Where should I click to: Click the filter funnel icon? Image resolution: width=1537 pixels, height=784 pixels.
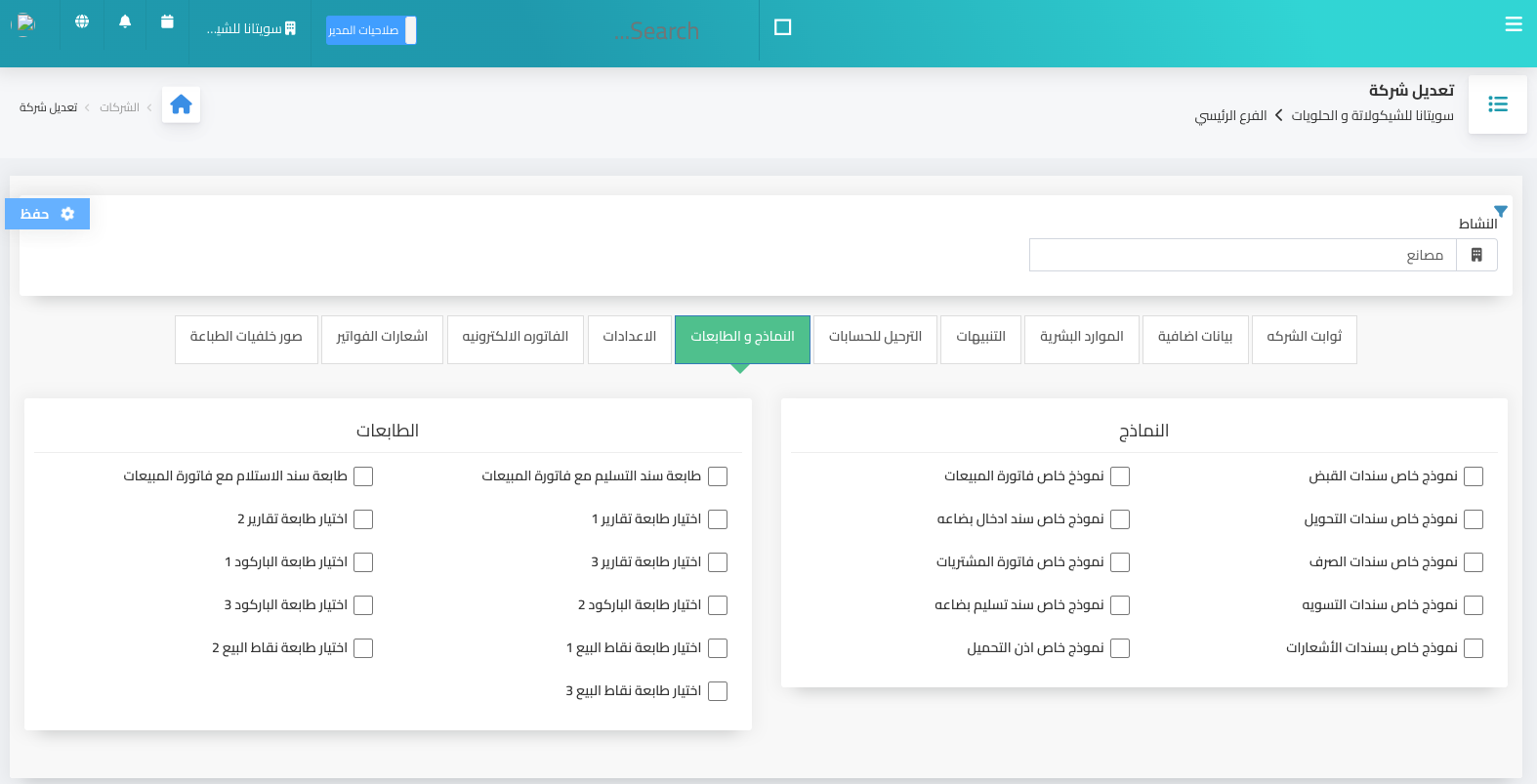[x=1501, y=211]
